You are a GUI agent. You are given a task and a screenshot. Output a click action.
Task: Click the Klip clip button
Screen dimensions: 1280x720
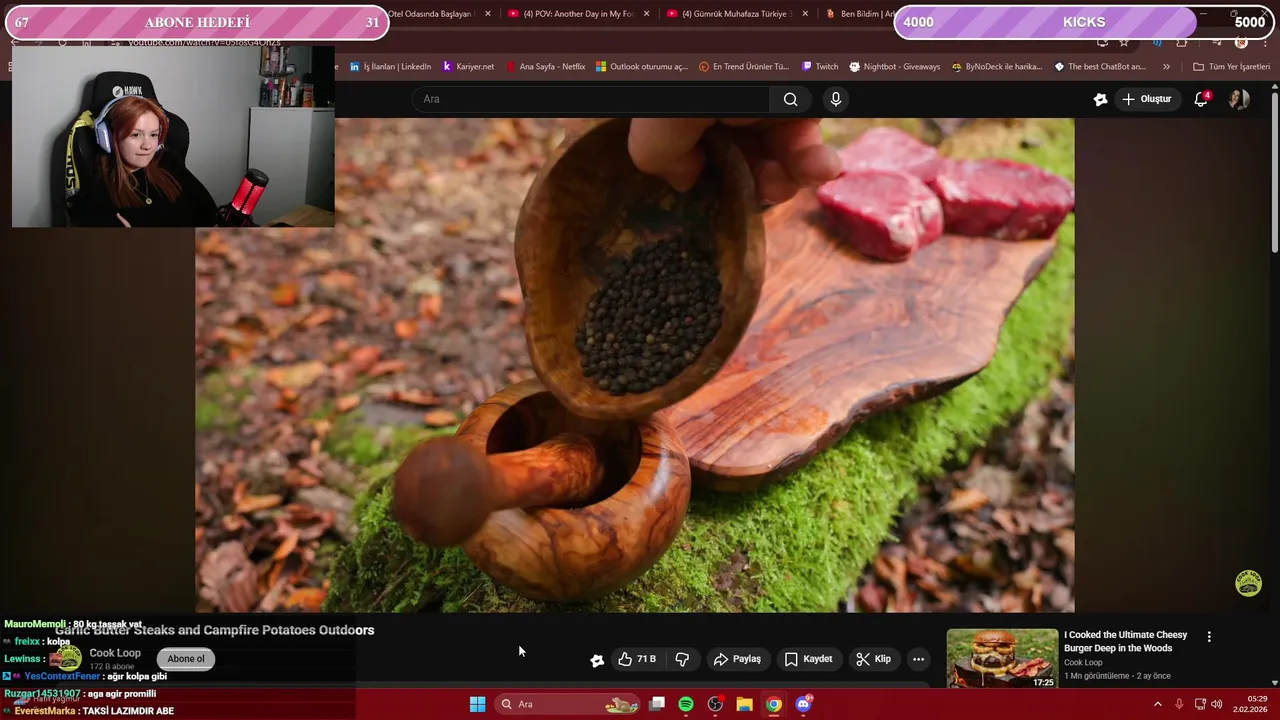[x=873, y=659]
